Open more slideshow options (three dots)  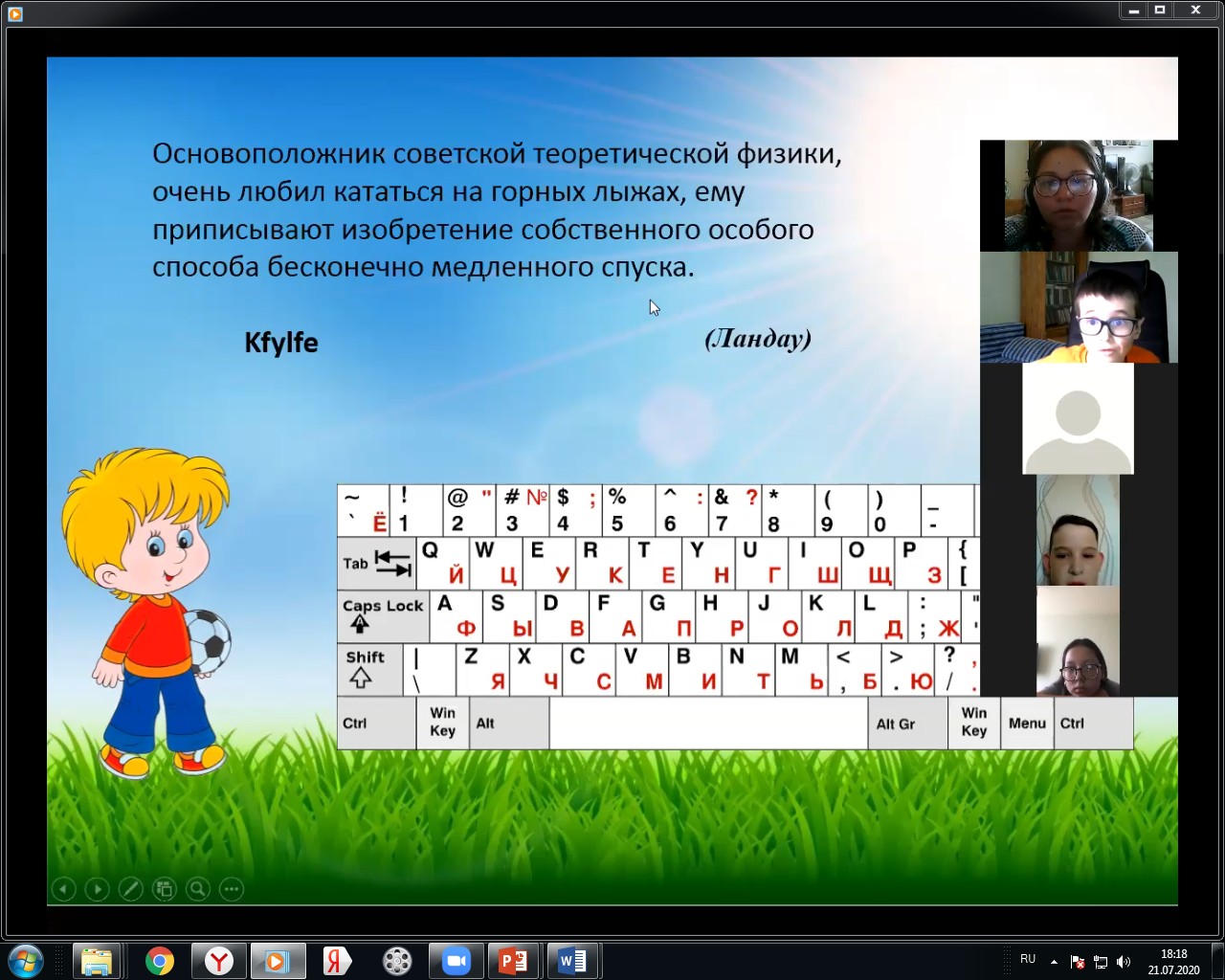tap(232, 889)
